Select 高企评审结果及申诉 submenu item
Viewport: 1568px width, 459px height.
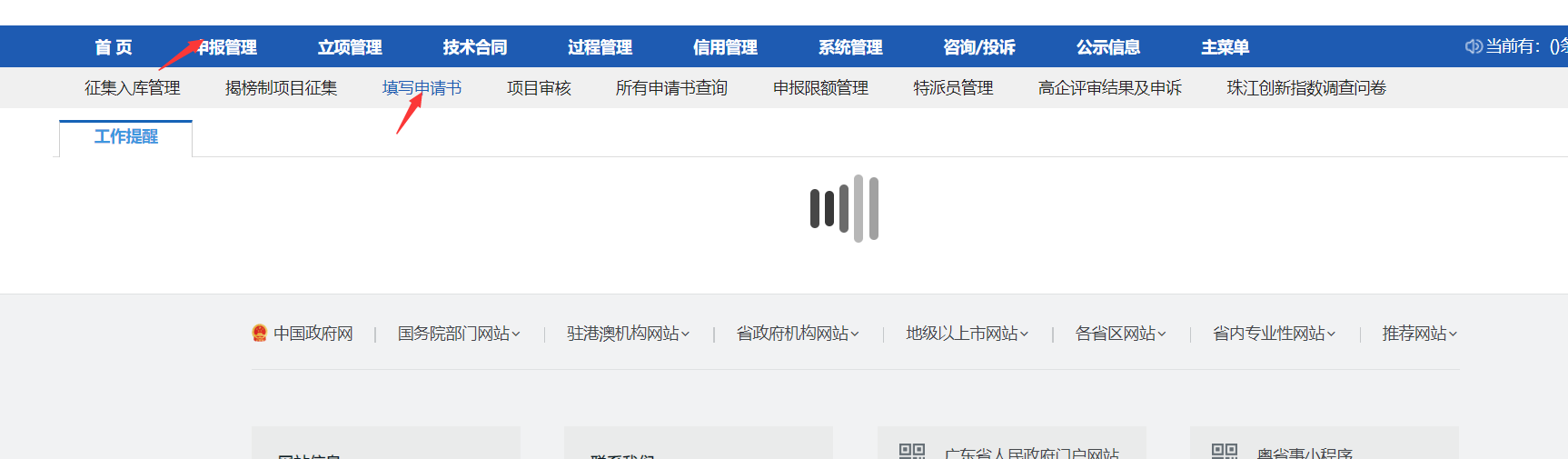coord(1110,88)
